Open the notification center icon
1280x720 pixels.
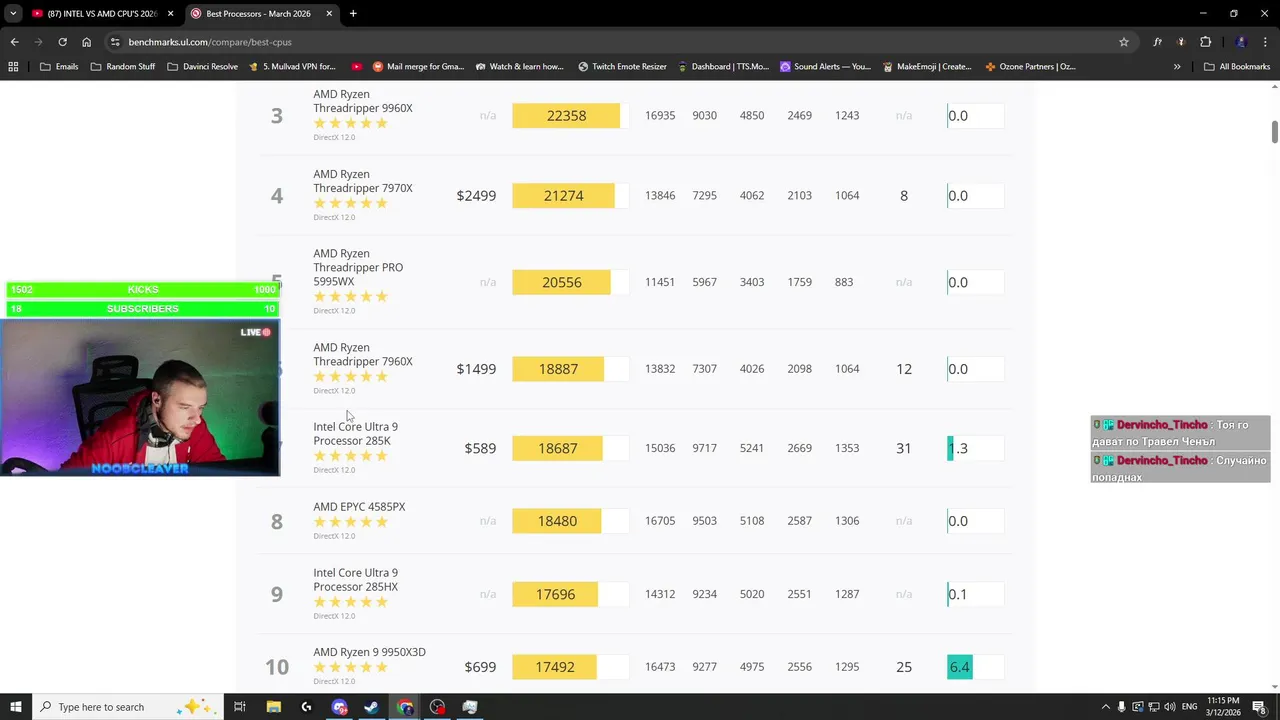(x=1259, y=707)
